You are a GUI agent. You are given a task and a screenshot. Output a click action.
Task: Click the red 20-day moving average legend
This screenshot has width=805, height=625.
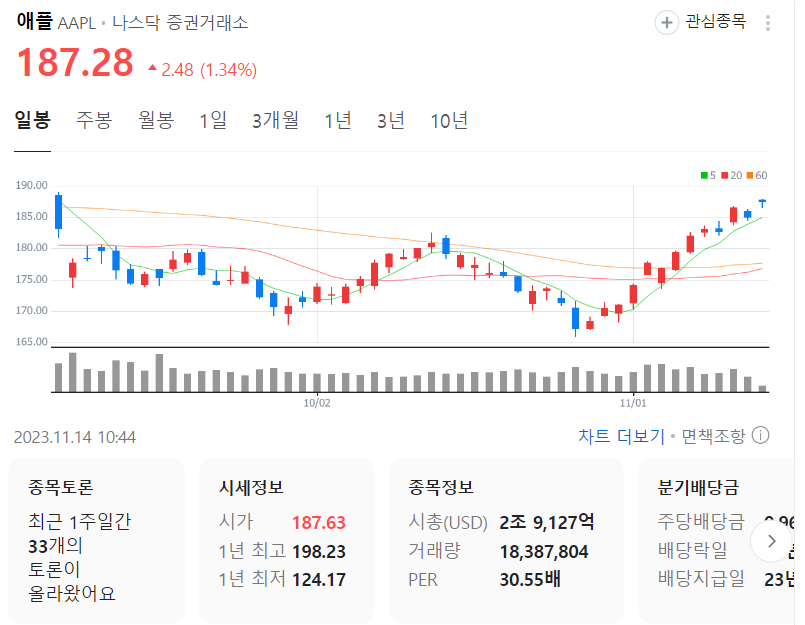click(x=732, y=176)
